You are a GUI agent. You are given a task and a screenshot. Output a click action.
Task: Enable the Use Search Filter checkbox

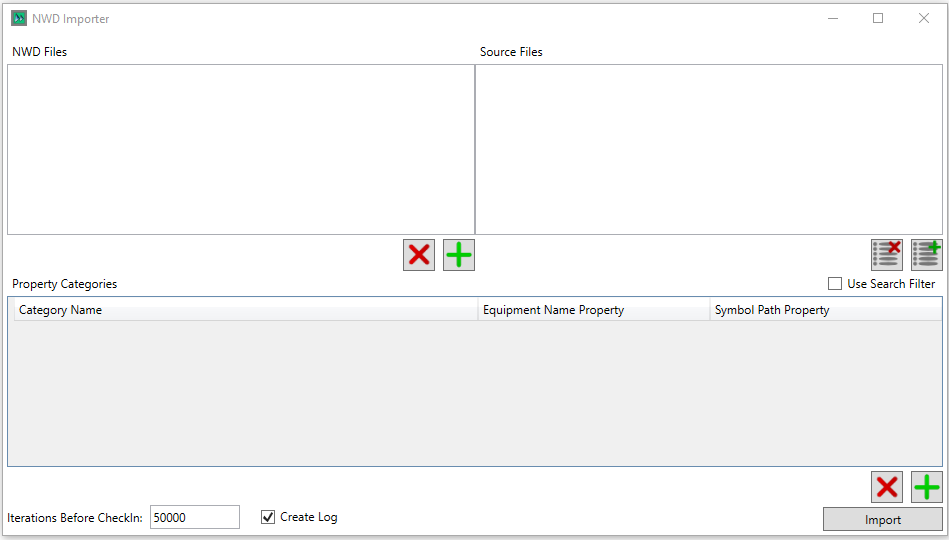point(835,284)
